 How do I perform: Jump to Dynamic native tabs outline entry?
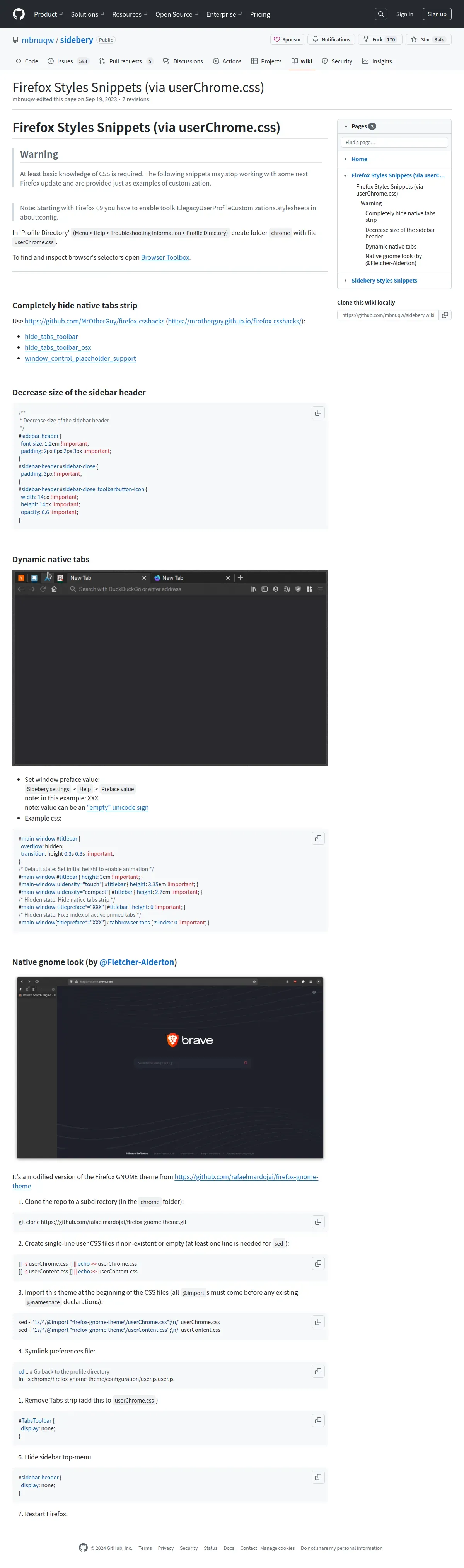[x=391, y=247]
